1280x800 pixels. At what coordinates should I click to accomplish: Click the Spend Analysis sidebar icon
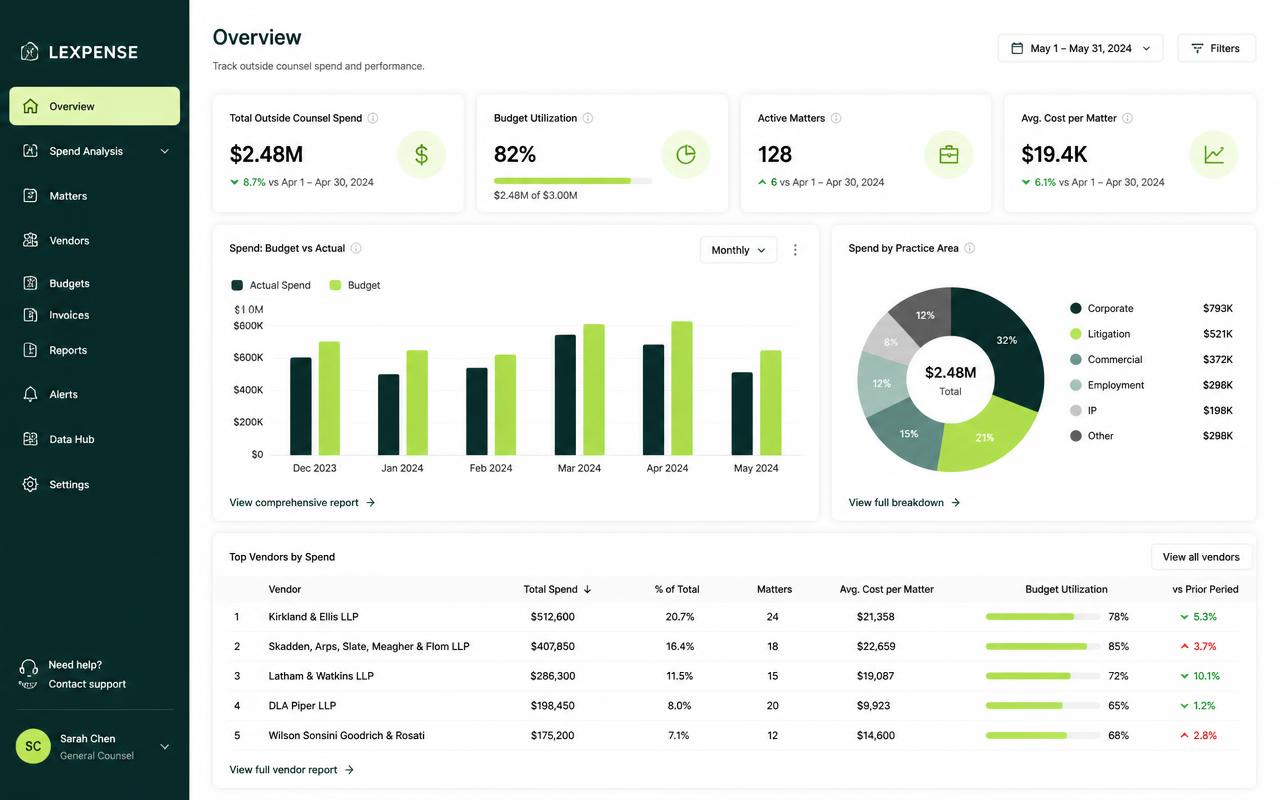[x=30, y=151]
